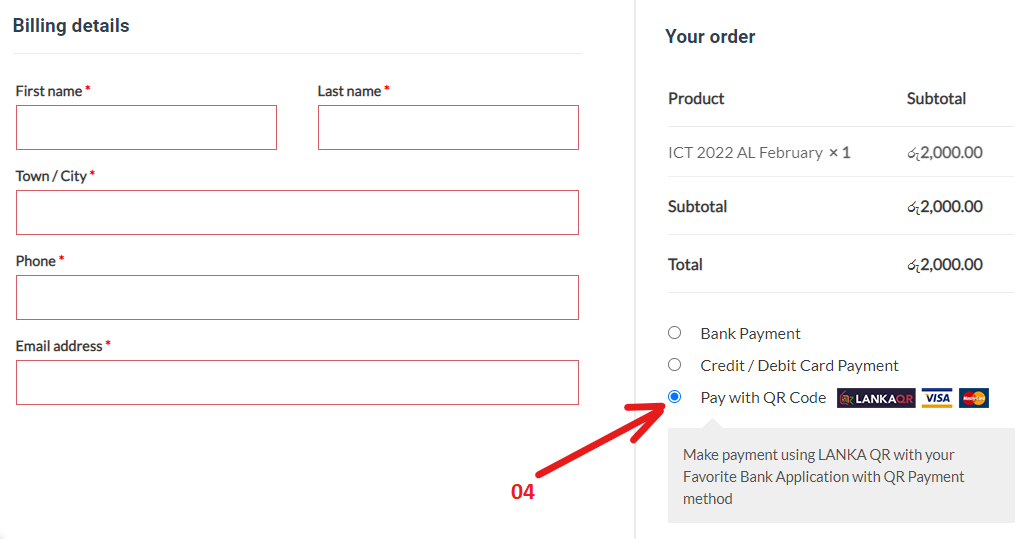Click the Mastercard logo
The width and height of the screenshot is (1029, 539).
[x=973, y=398]
